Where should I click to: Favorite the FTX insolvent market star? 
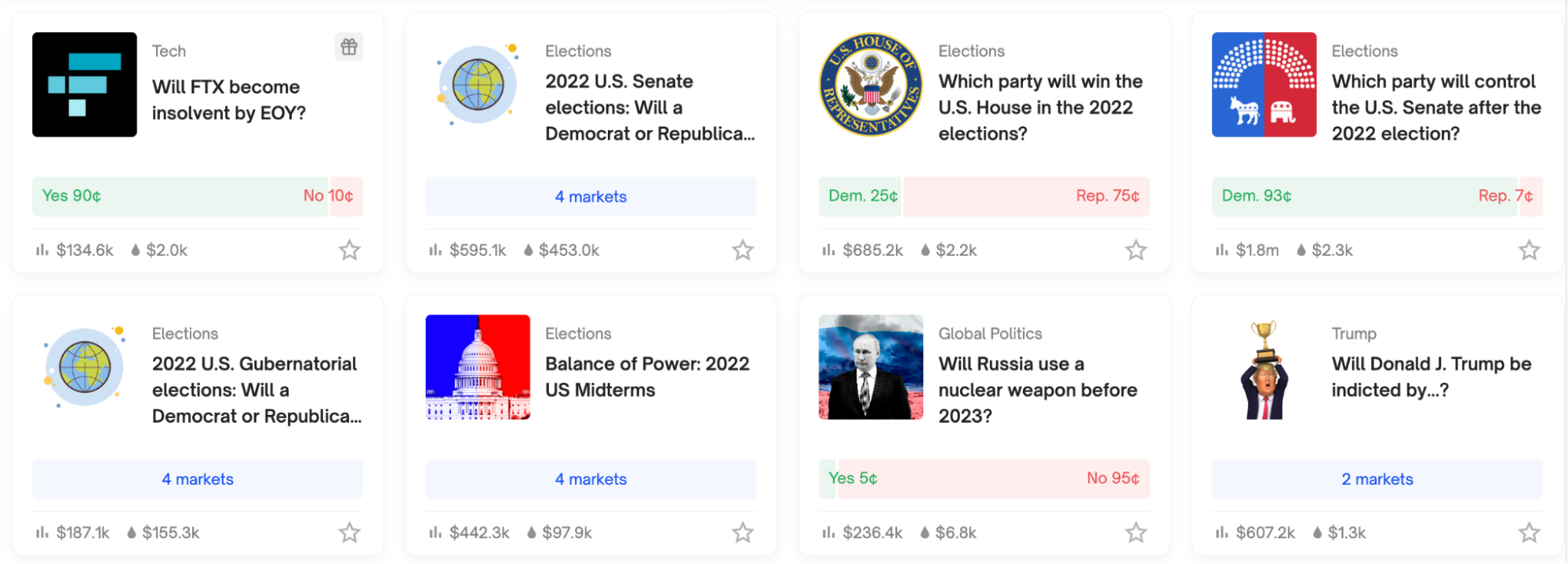pos(350,250)
